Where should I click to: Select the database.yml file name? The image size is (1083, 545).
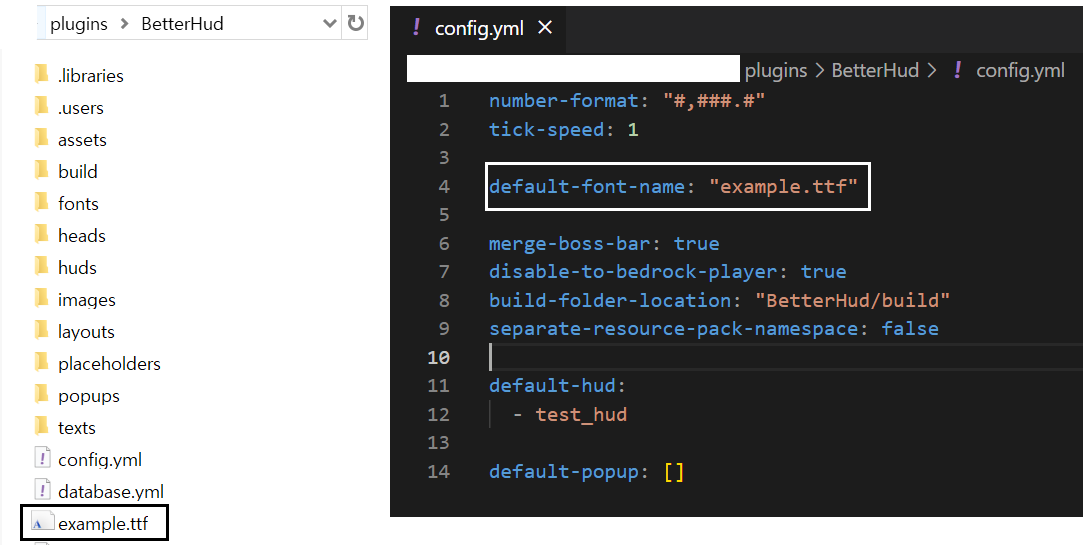click(111, 492)
